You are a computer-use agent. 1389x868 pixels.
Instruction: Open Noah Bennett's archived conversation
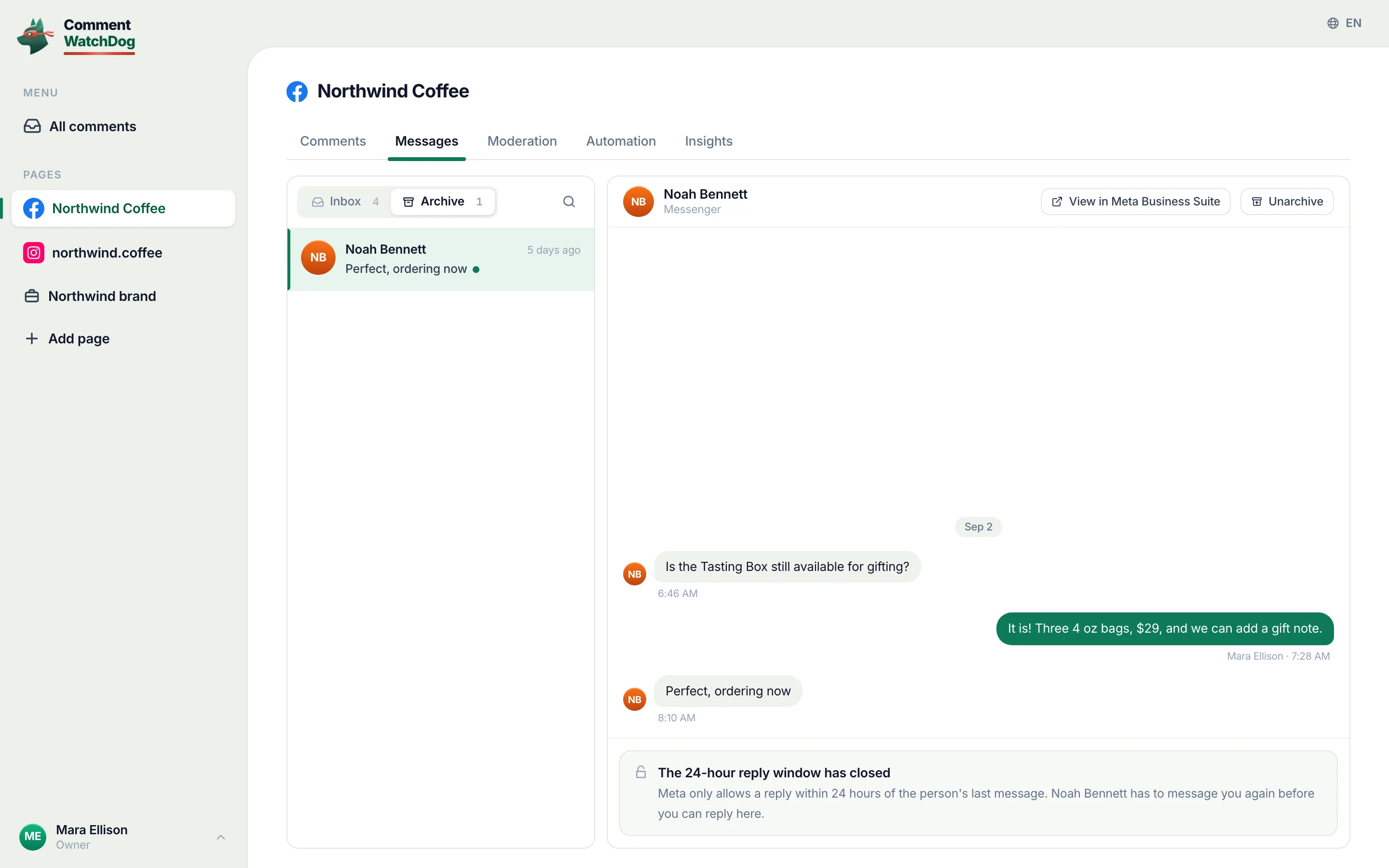click(441, 259)
